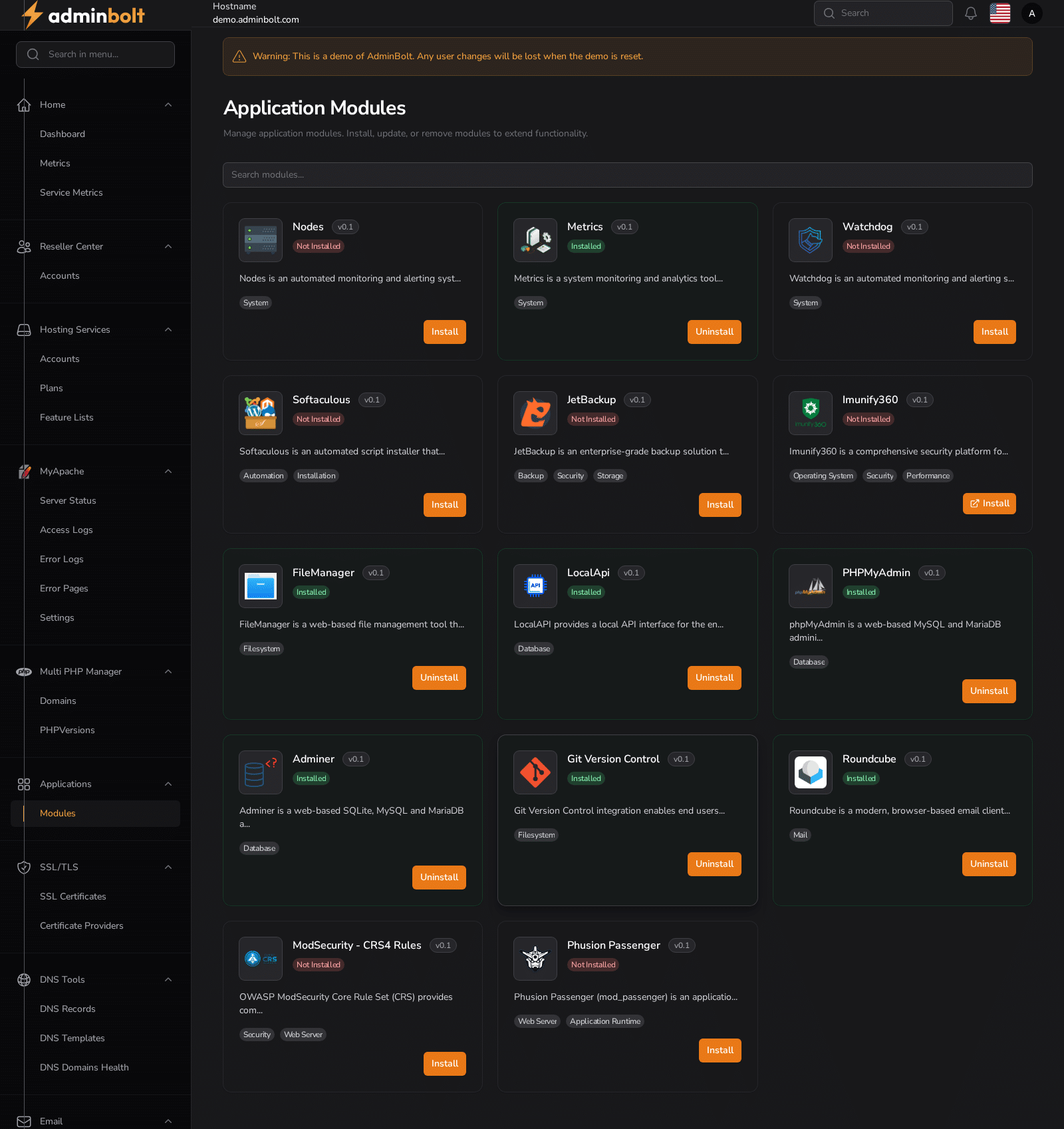The image size is (1064, 1129).
Task: Click the Imunify360 module icon
Action: (811, 413)
